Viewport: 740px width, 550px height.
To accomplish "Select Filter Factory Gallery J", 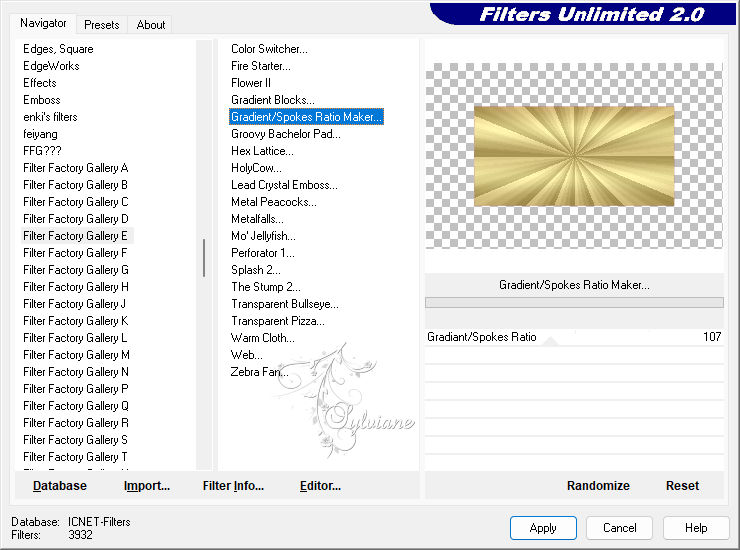I will (74, 304).
